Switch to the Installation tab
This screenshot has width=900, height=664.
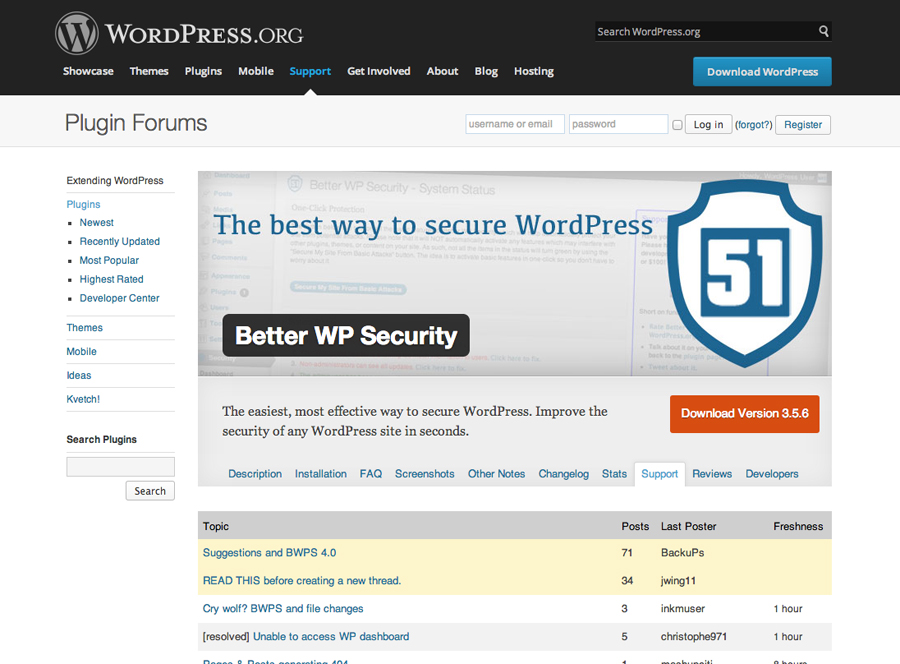pos(321,474)
